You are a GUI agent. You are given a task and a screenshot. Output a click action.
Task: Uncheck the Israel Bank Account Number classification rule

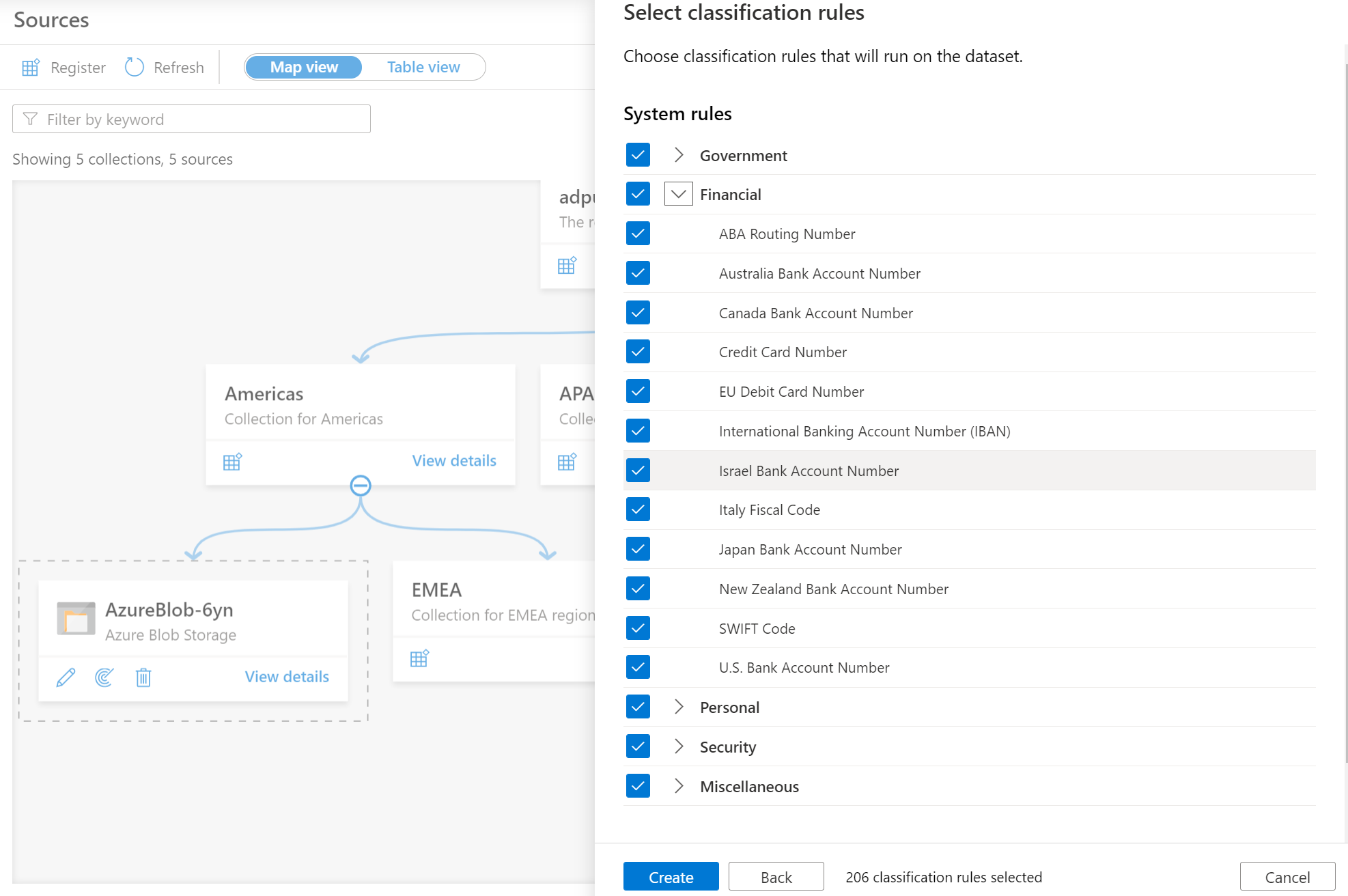tap(637, 470)
